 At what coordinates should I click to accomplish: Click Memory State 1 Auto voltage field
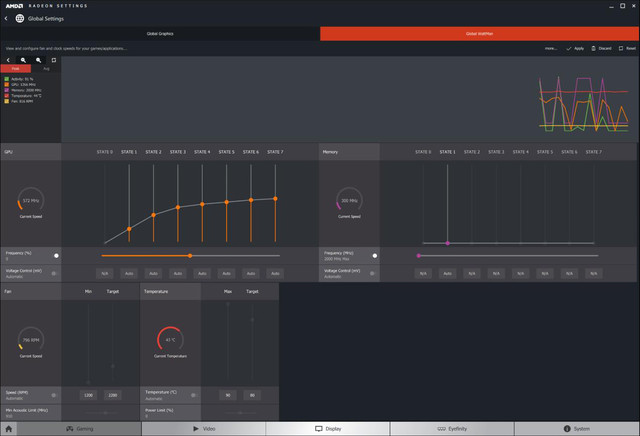pos(447,273)
